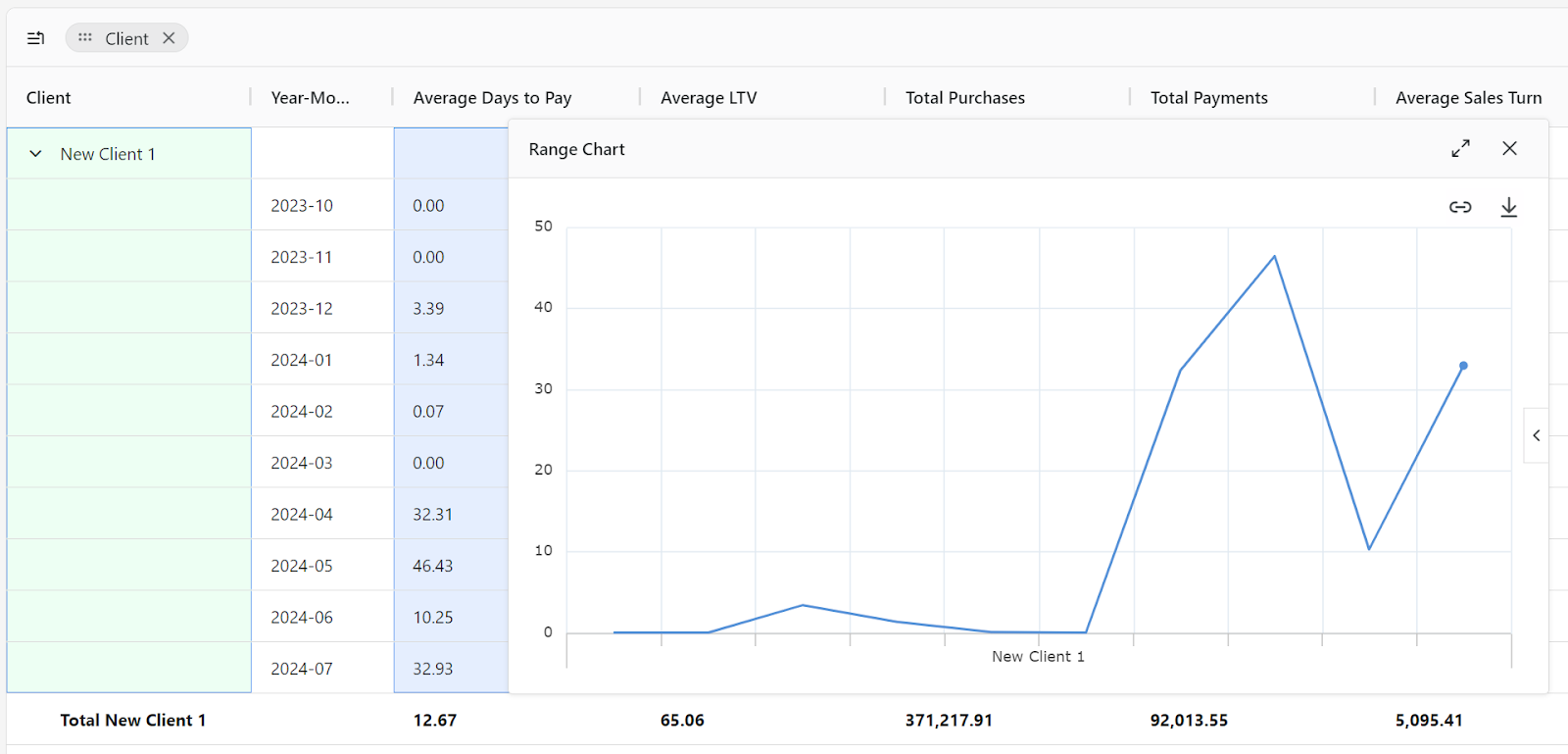Click the 0.07 days to pay value

click(x=428, y=411)
